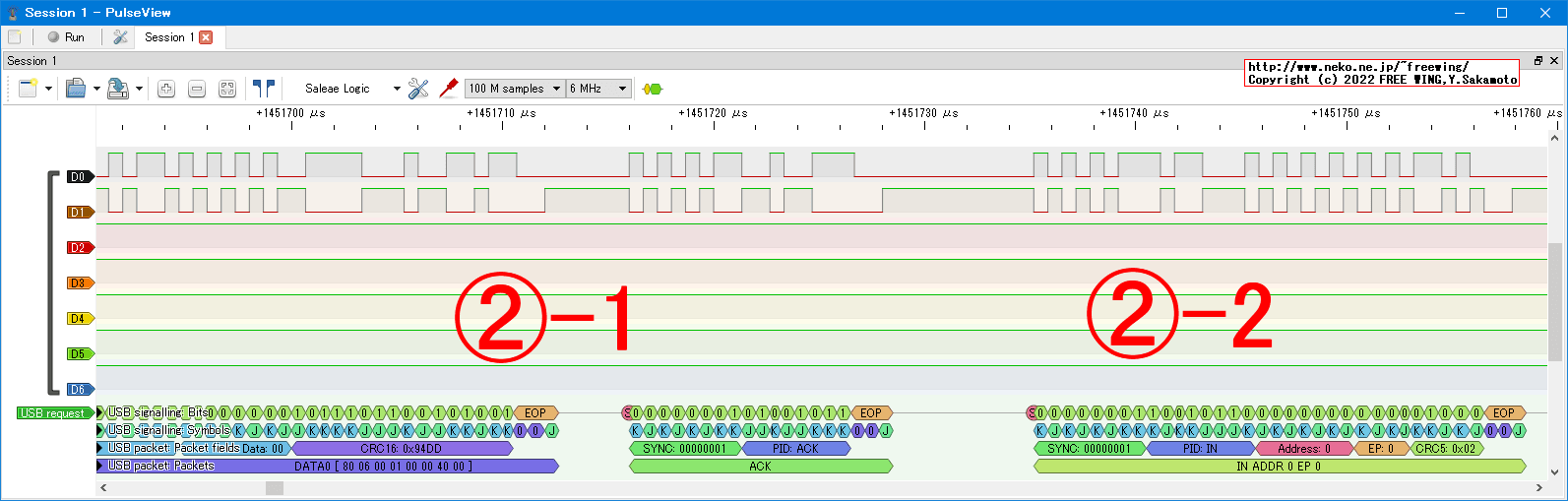Open the 100 M samples dropdown
Screen dimensions: 1568x501
pyautogui.click(x=514, y=89)
